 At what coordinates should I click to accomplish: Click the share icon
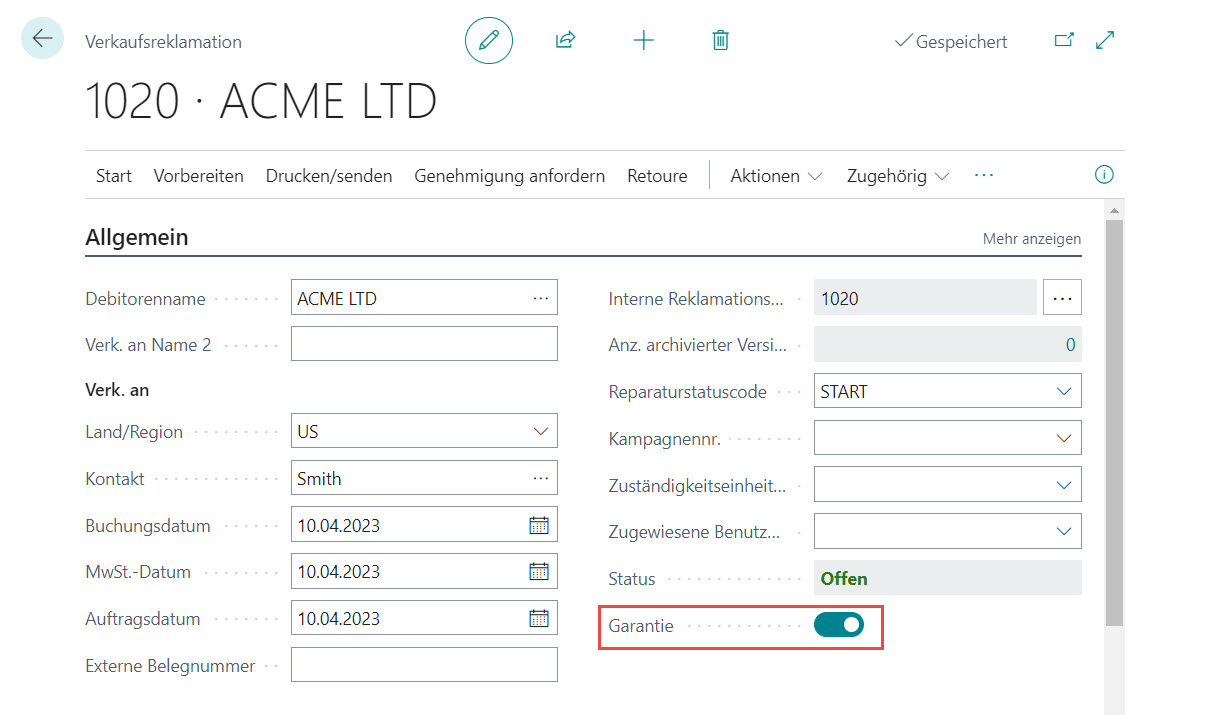[x=565, y=40]
